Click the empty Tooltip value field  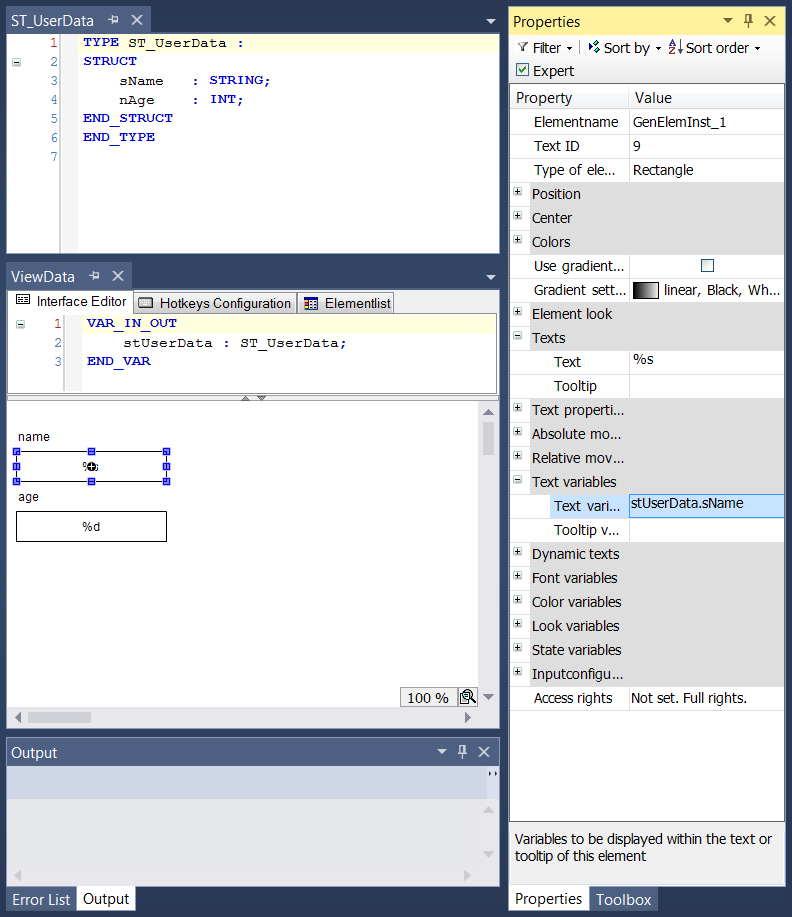click(706, 386)
